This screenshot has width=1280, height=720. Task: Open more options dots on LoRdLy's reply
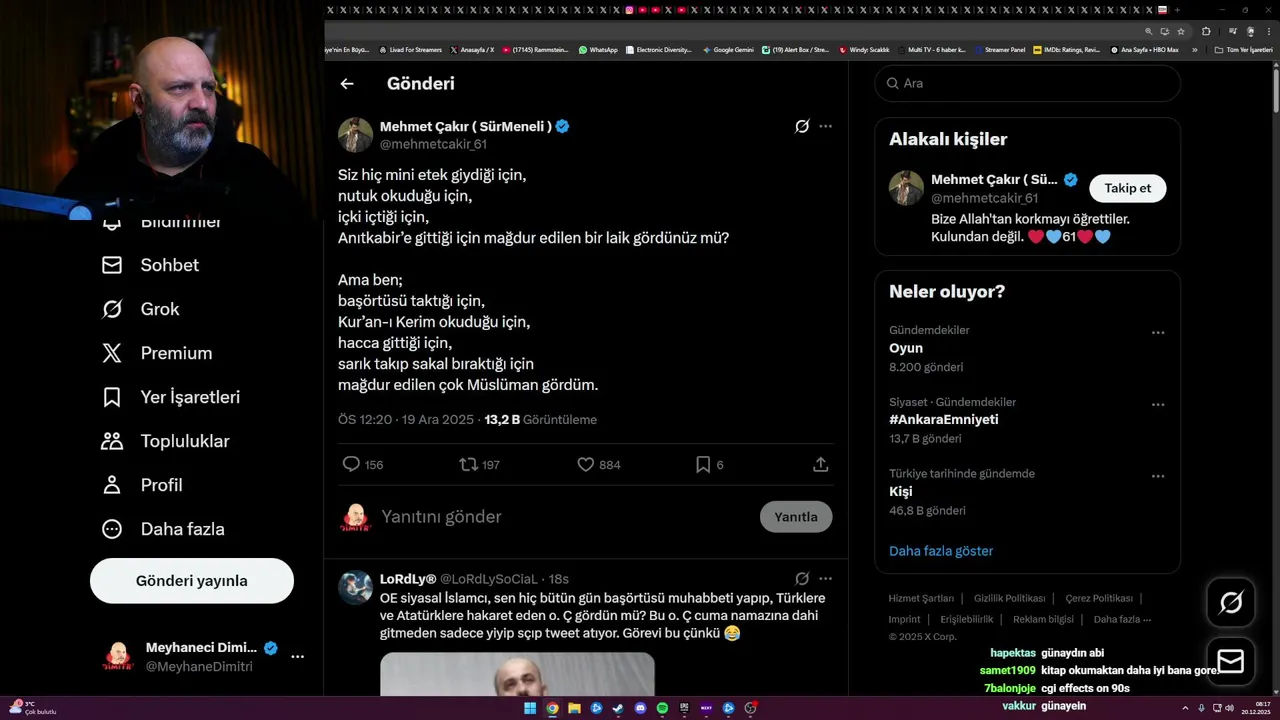(825, 579)
